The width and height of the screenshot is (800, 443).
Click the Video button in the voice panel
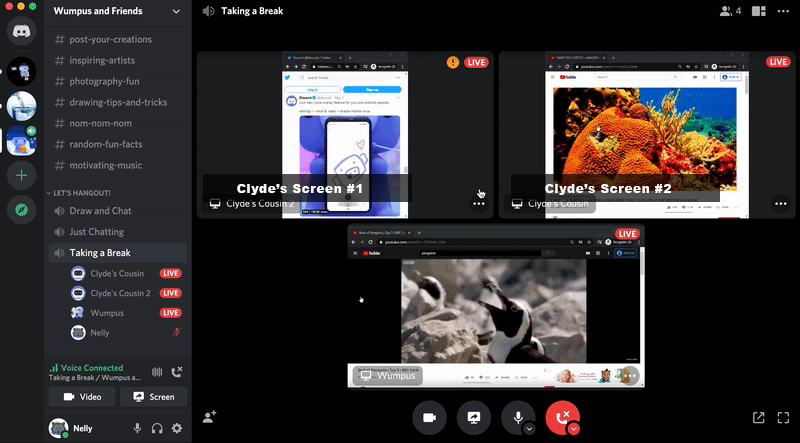click(82, 397)
